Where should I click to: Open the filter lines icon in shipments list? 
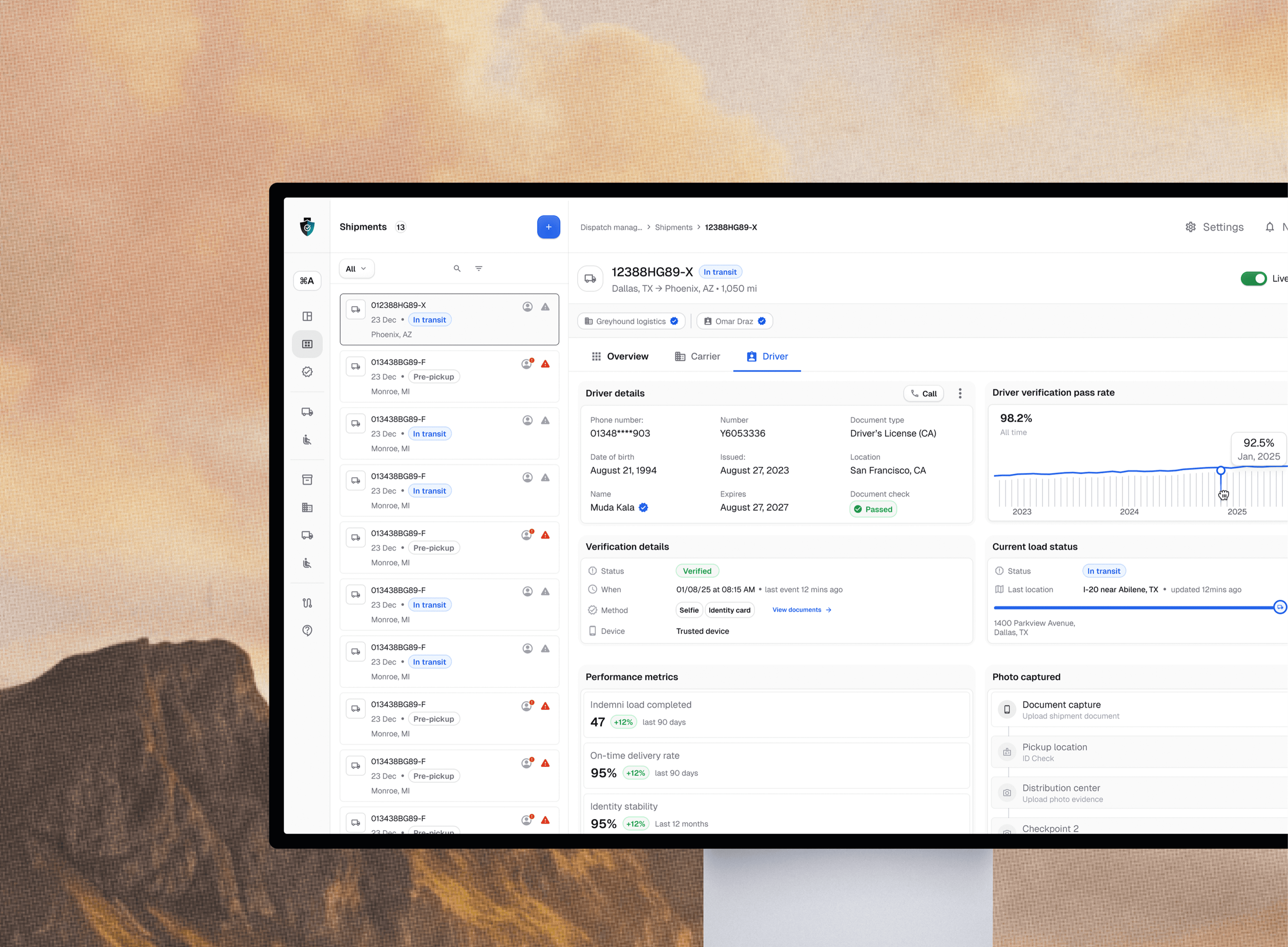(x=479, y=268)
